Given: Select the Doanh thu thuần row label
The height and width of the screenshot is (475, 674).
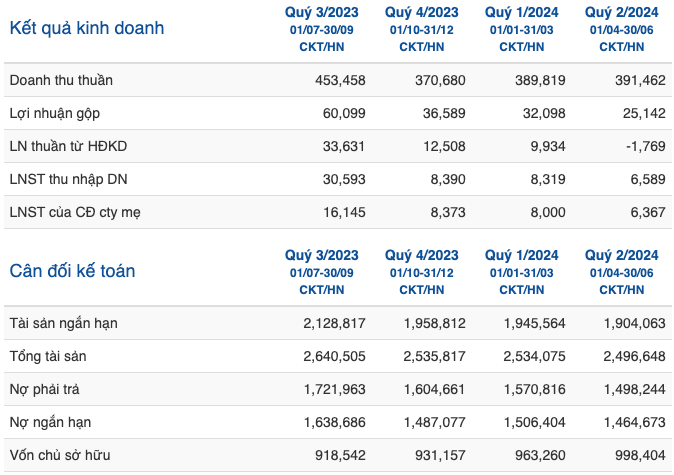Looking at the screenshot, I should click(61, 80).
